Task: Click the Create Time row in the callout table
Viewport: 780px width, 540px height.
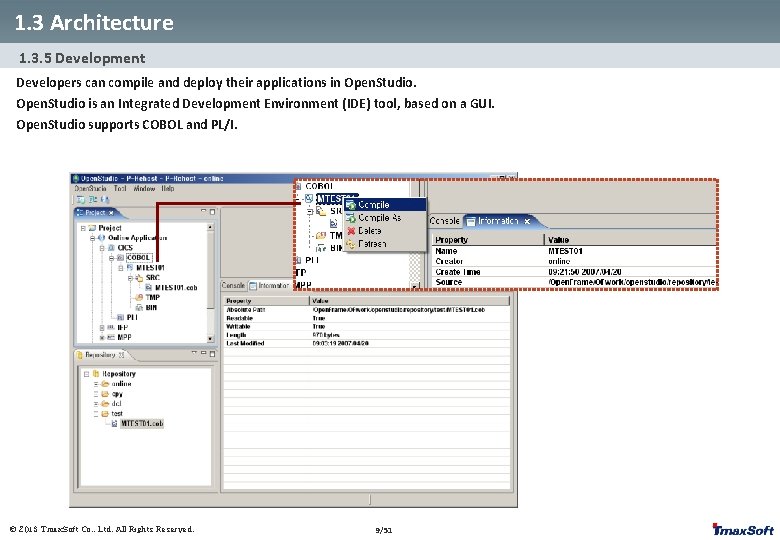Action: click(575, 271)
